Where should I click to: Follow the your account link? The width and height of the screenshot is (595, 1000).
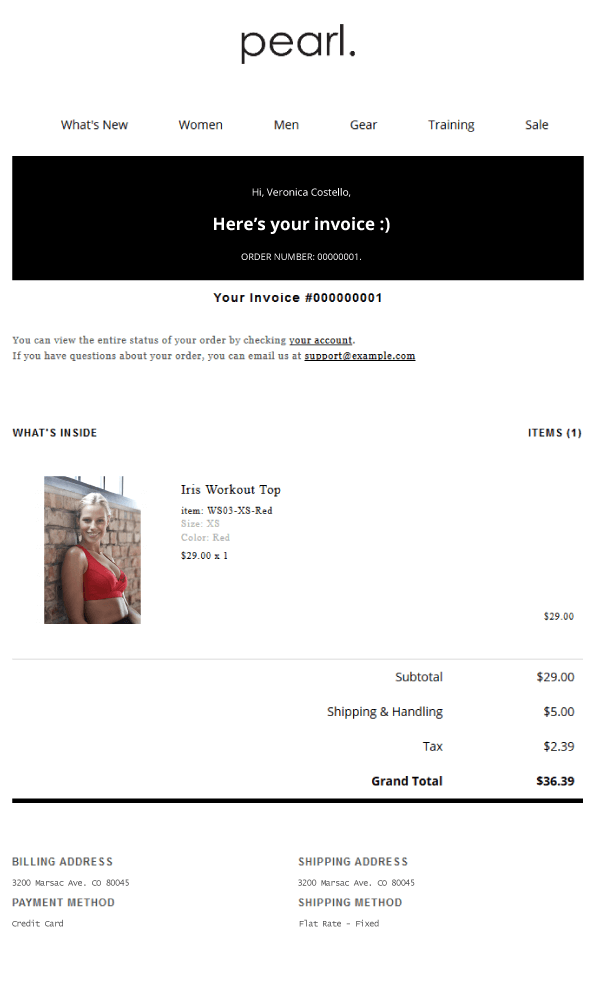320,341
